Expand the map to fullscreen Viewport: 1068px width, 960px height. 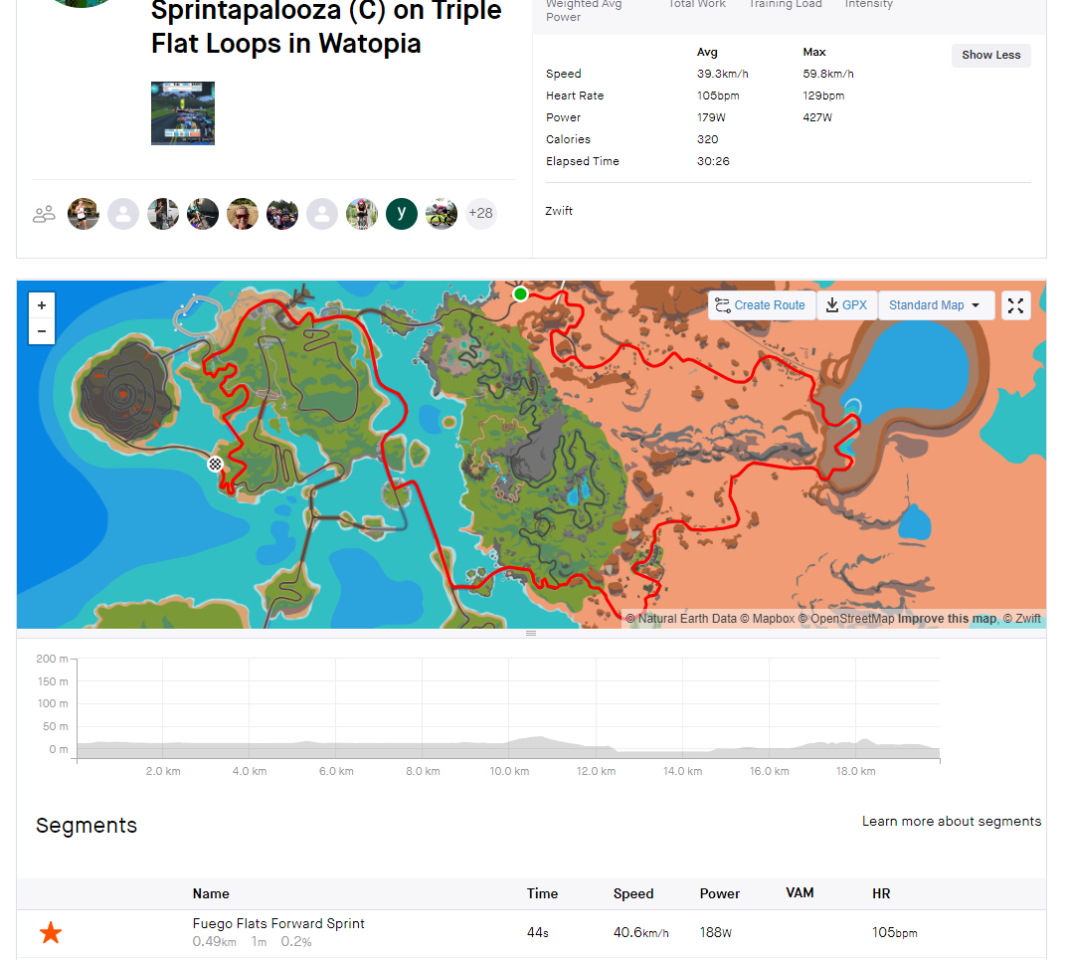click(1015, 305)
